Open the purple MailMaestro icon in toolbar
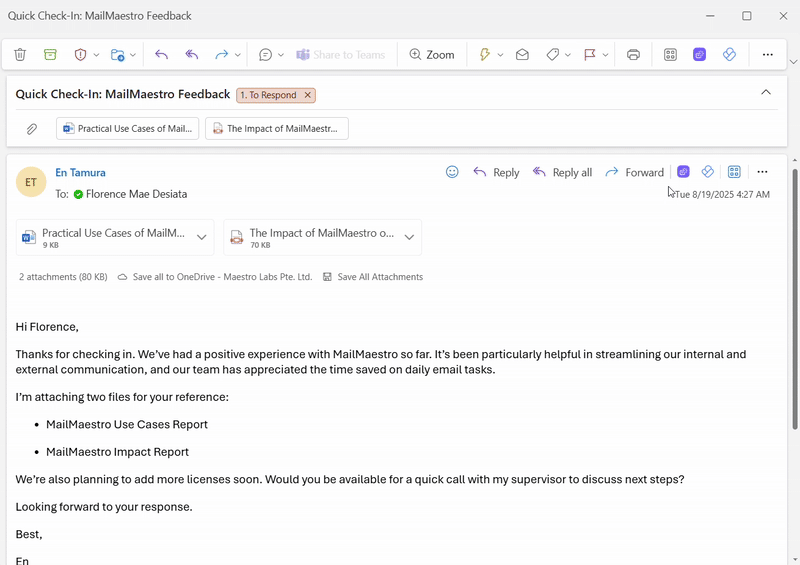Viewport: 800px width, 565px height. 699,55
